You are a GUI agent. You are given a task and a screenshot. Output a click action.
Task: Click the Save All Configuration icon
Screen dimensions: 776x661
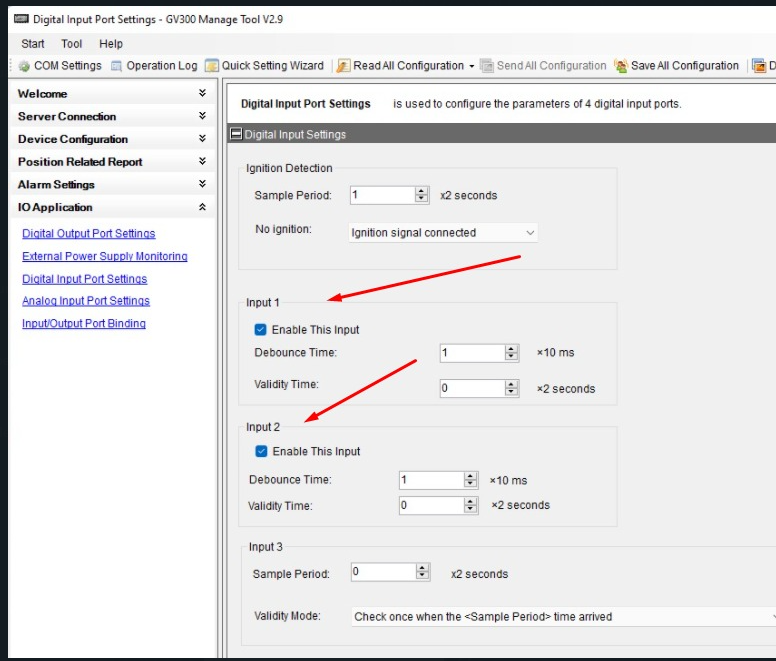(621, 66)
